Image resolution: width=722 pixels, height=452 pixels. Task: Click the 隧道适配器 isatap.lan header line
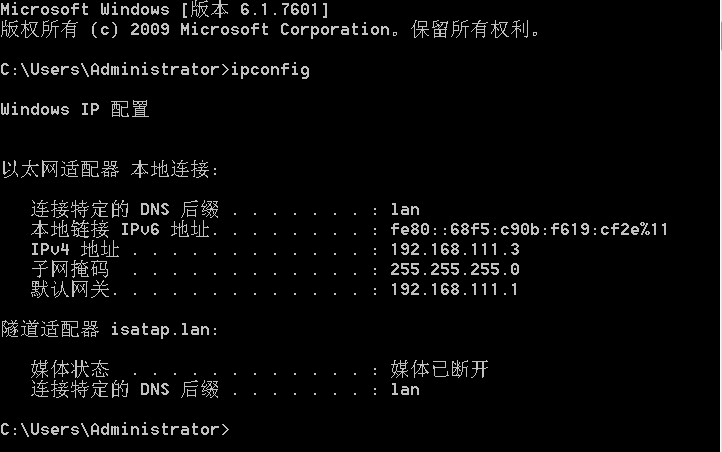(110, 330)
